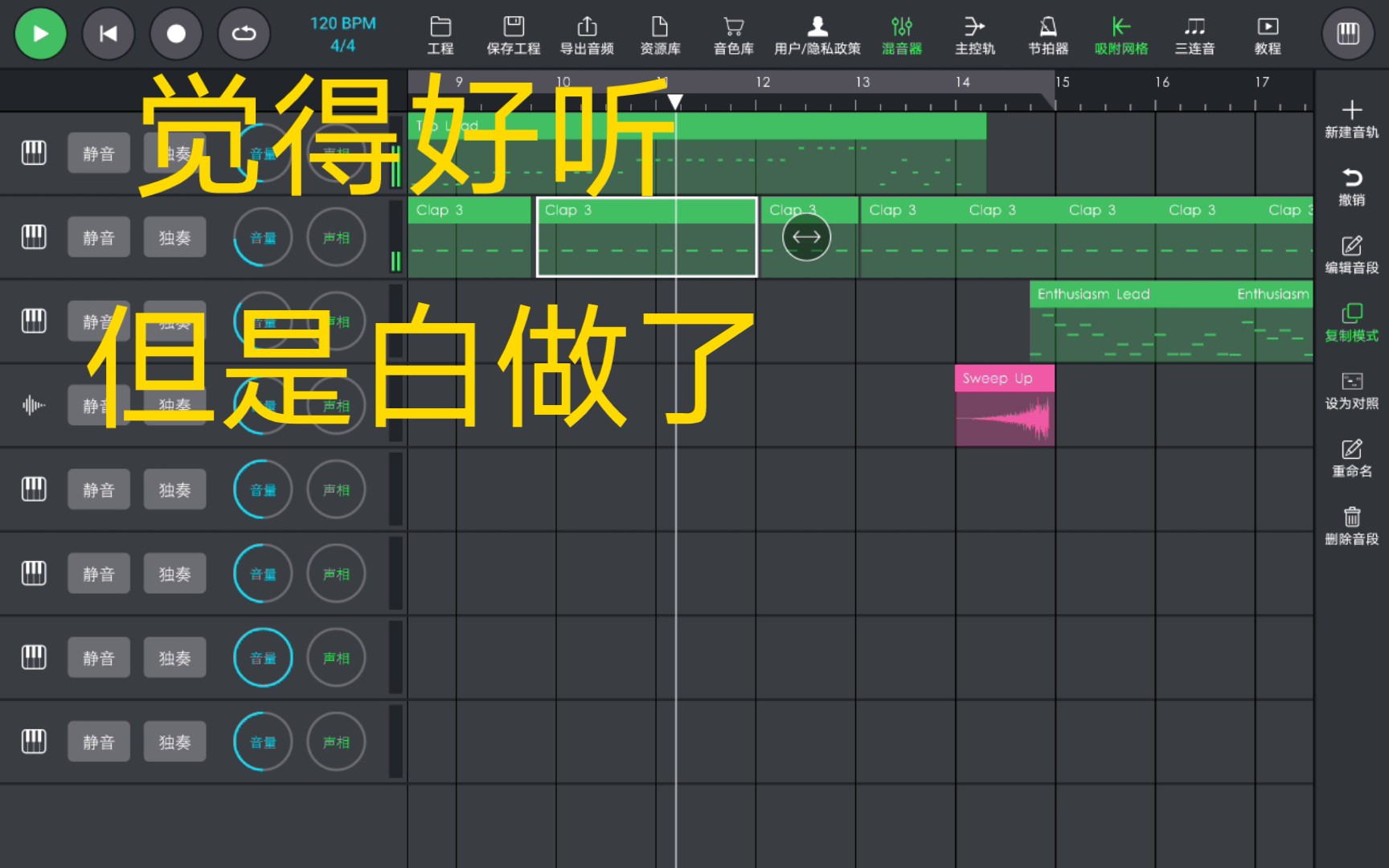Mute the seventh track with 静音
The image size is (1389, 868).
tap(99, 657)
